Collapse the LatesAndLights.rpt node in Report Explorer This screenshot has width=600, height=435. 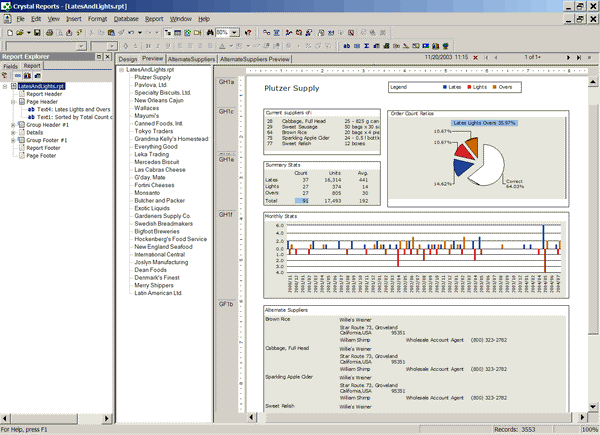pos(5,86)
